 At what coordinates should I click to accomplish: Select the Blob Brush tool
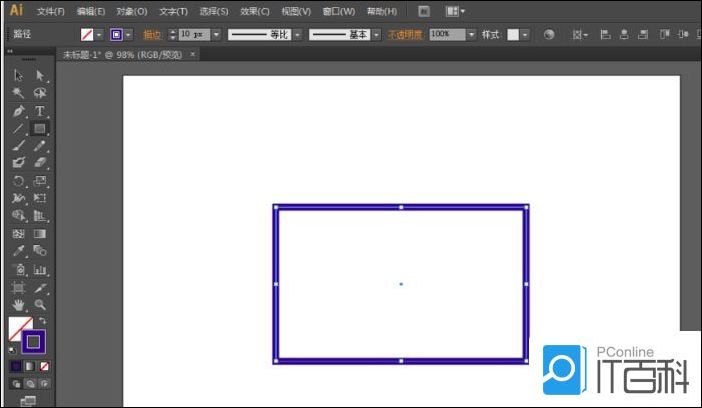pyautogui.click(x=18, y=163)
